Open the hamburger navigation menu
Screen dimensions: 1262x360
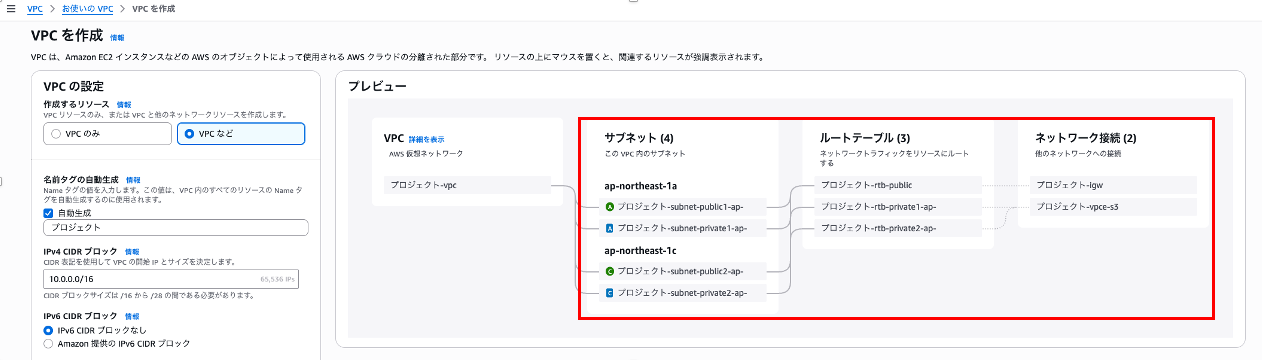coord(11,9)
